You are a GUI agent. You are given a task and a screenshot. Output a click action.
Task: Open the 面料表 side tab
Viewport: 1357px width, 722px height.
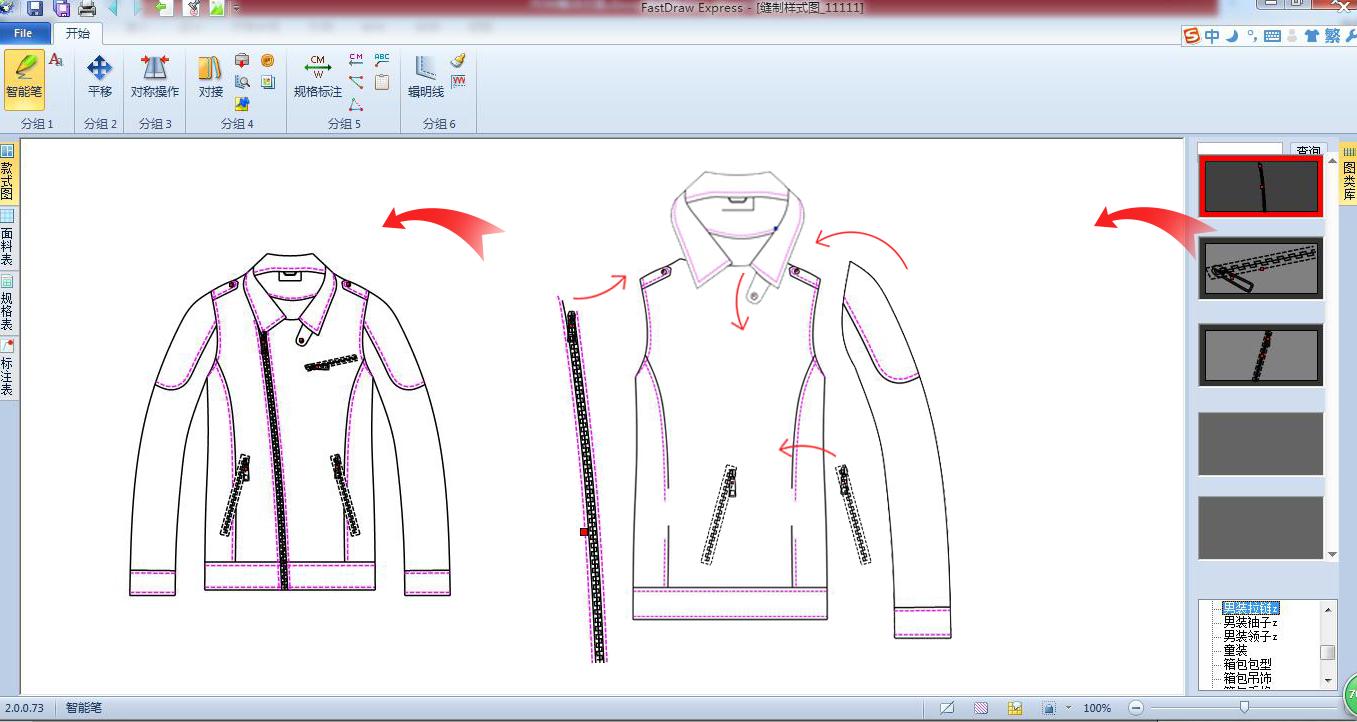pos(7,238)
